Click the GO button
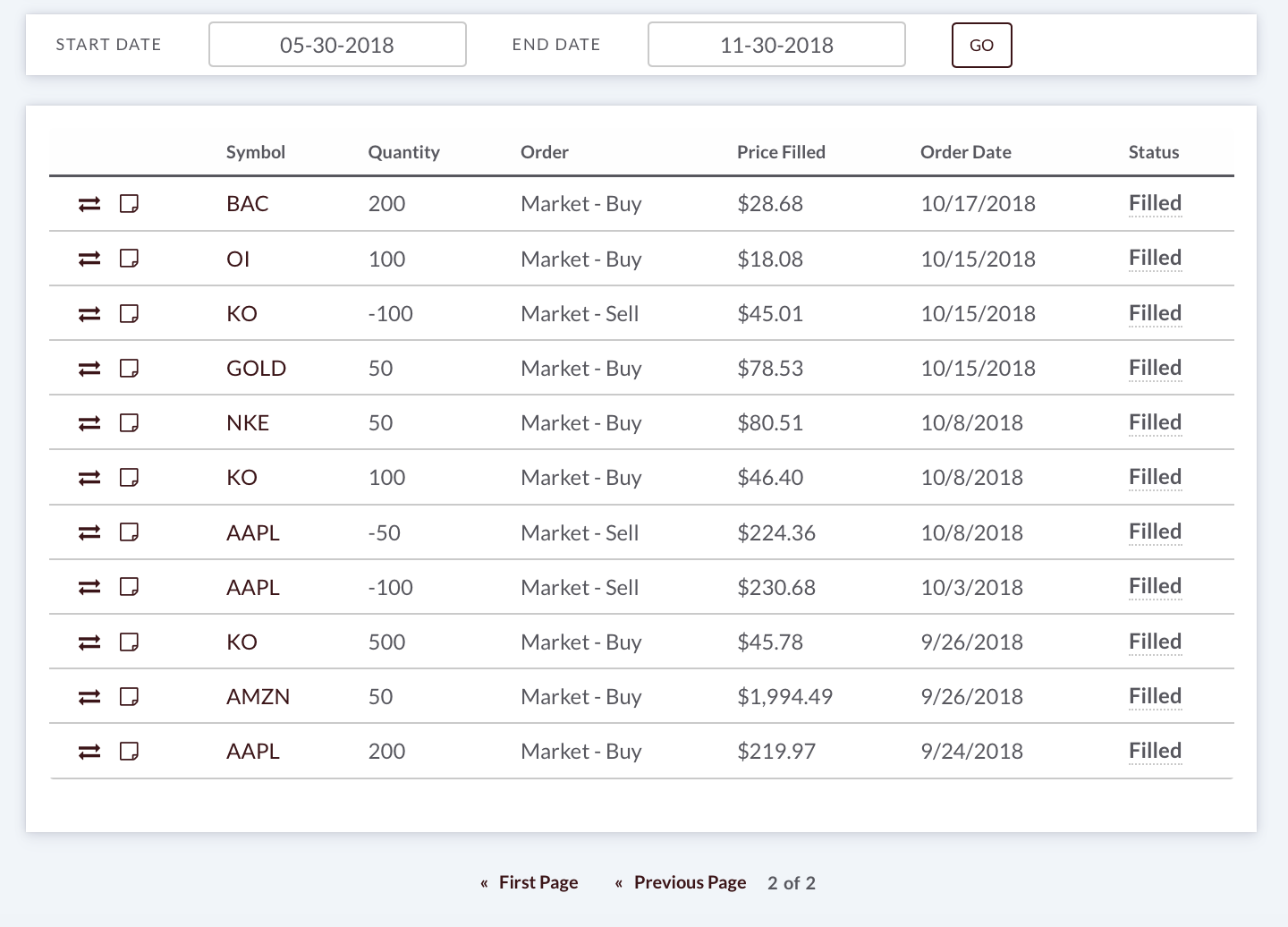 pos(981,45)
